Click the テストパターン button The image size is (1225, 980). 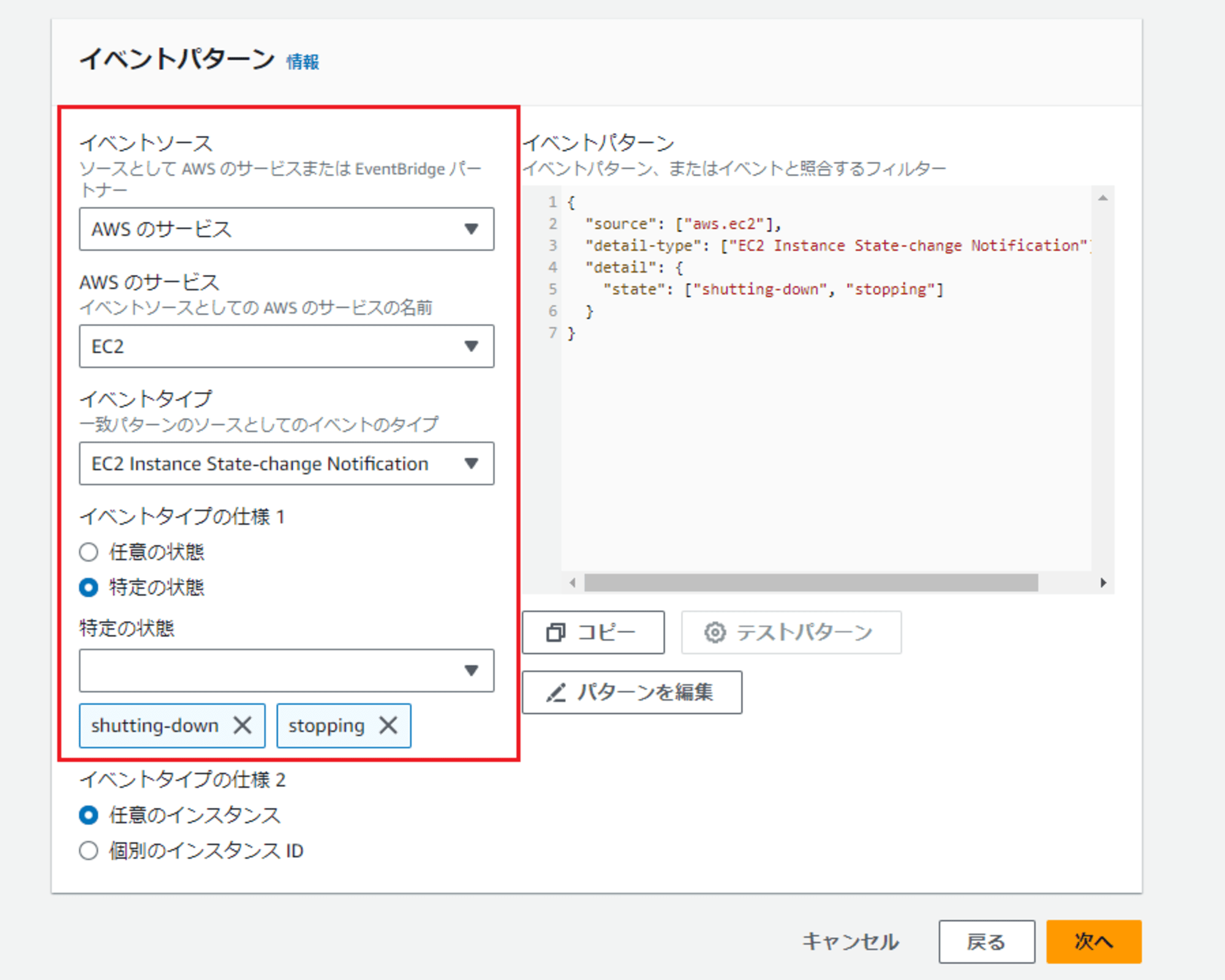[791, 632]
